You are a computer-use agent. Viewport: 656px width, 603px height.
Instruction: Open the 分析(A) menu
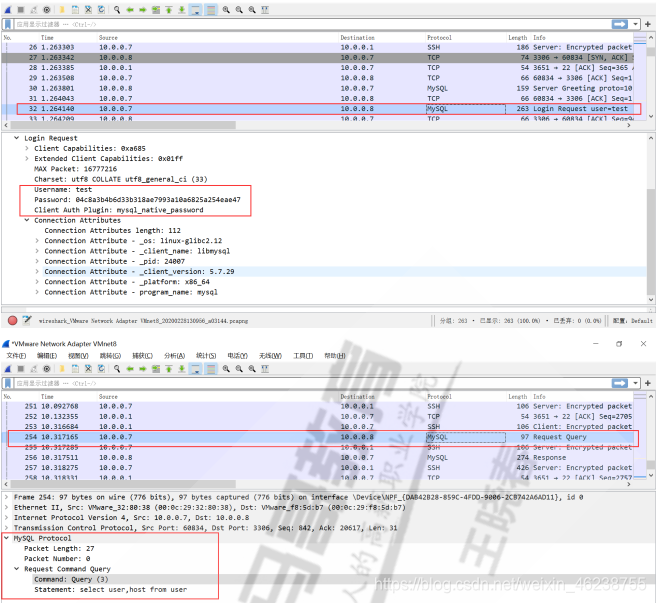pyautogui.click(x=174, y=356)
